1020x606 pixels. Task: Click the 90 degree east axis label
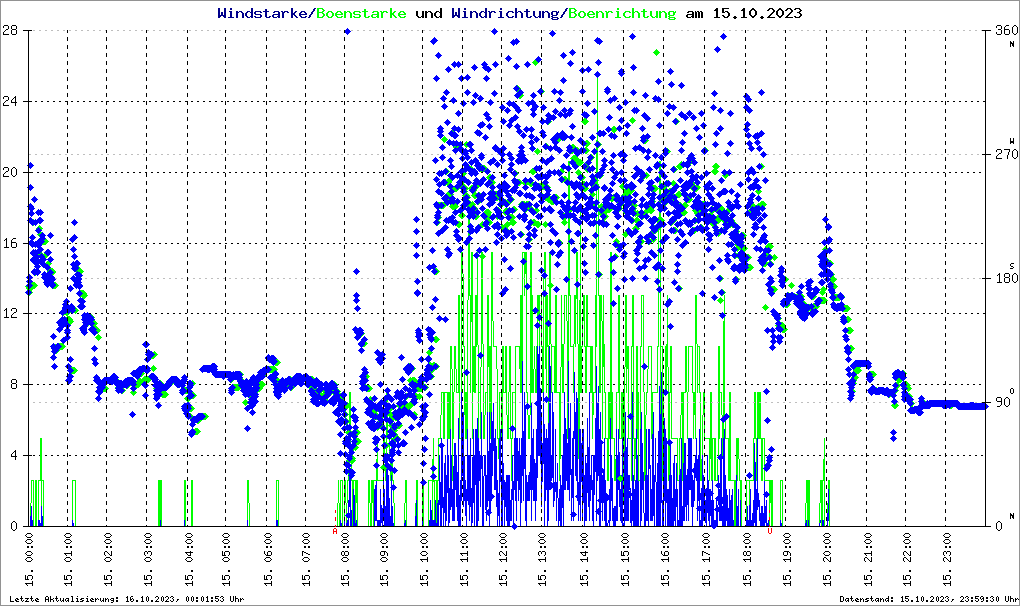click(x=1002, y=402)
